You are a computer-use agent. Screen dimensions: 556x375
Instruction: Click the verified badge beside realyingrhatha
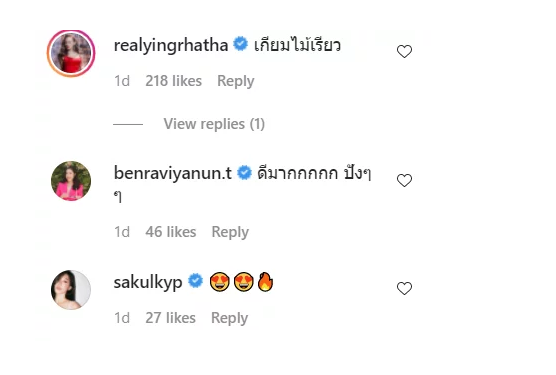[240, 44]
